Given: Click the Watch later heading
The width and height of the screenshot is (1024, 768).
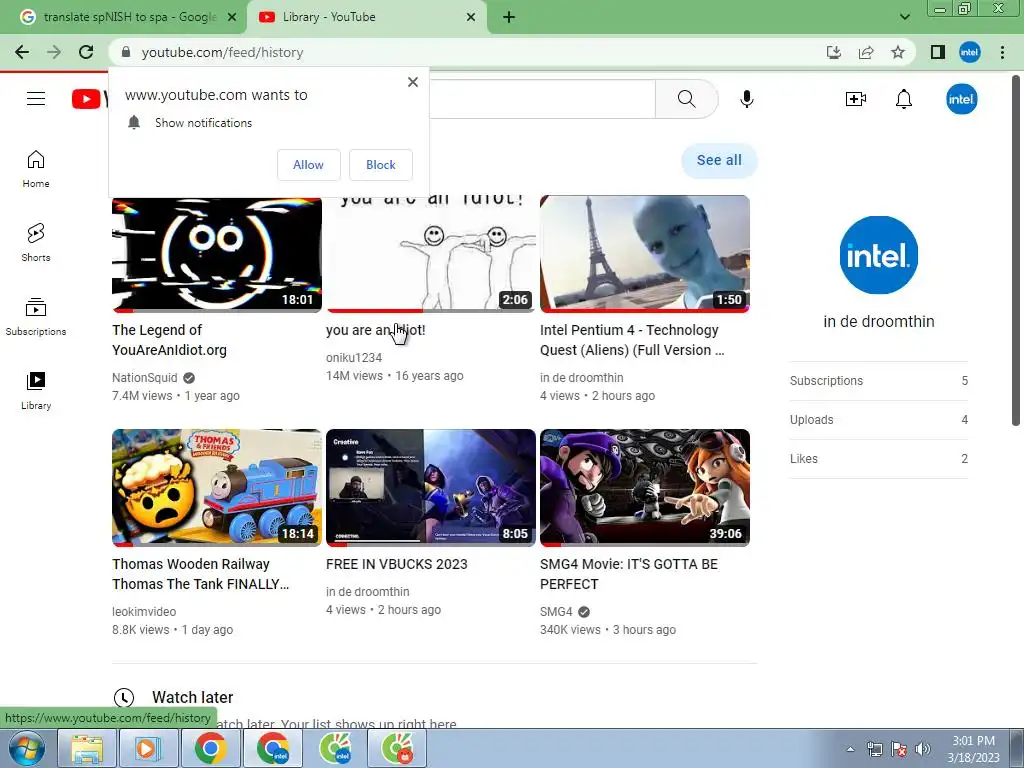Looking at the screenshot, I should (x=192, y=697).
